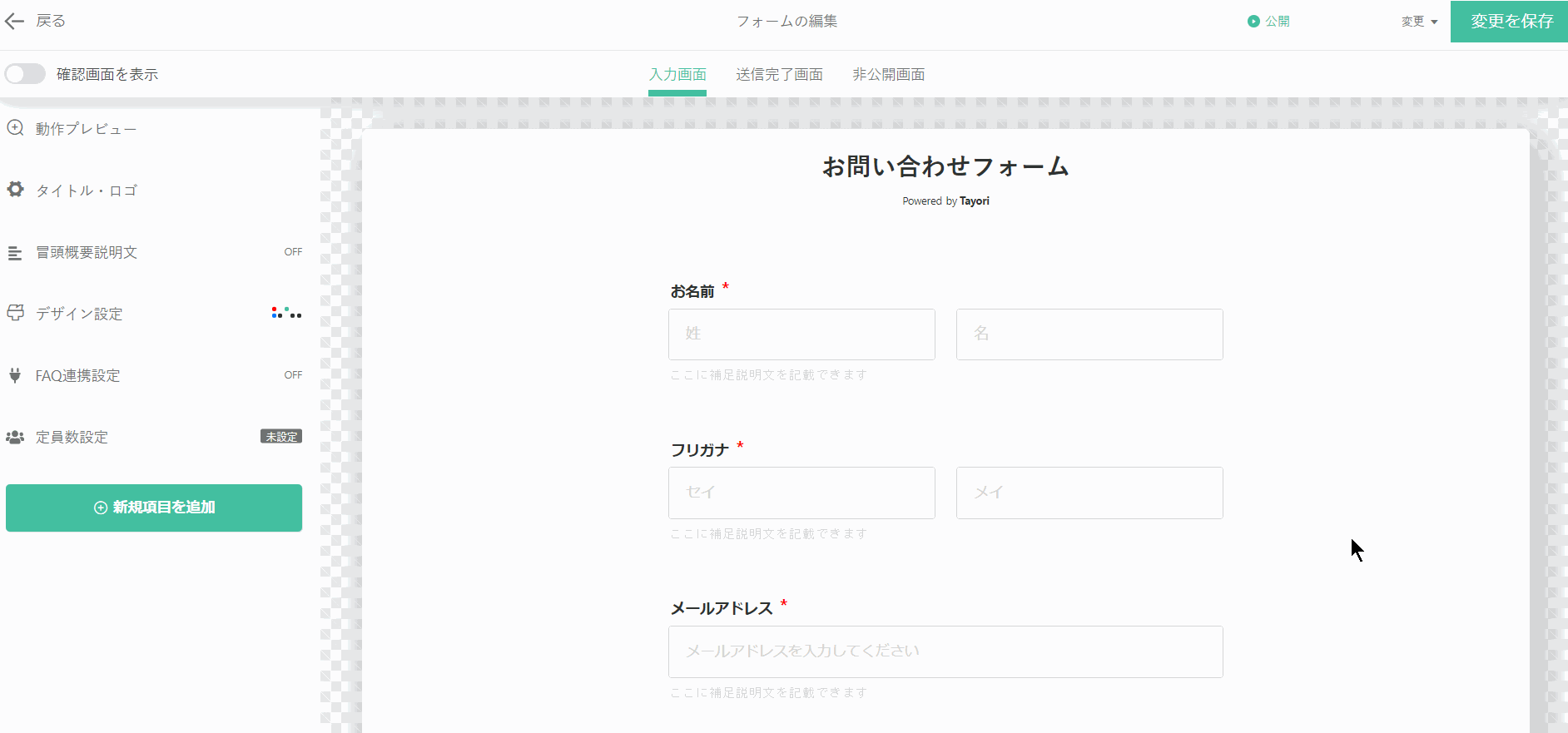Image resolution: width=1568 pixels, height=733 pixels.
Task: Click the 定員数設定 people icon
Action: point(15,437)
